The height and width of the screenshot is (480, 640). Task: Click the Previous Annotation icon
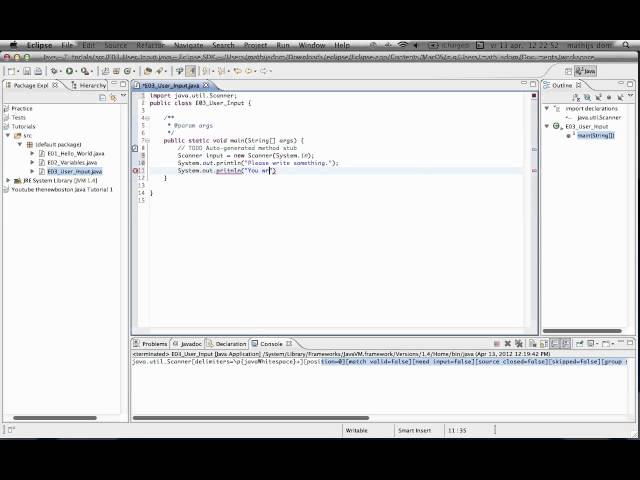click(x=221, y=71)
